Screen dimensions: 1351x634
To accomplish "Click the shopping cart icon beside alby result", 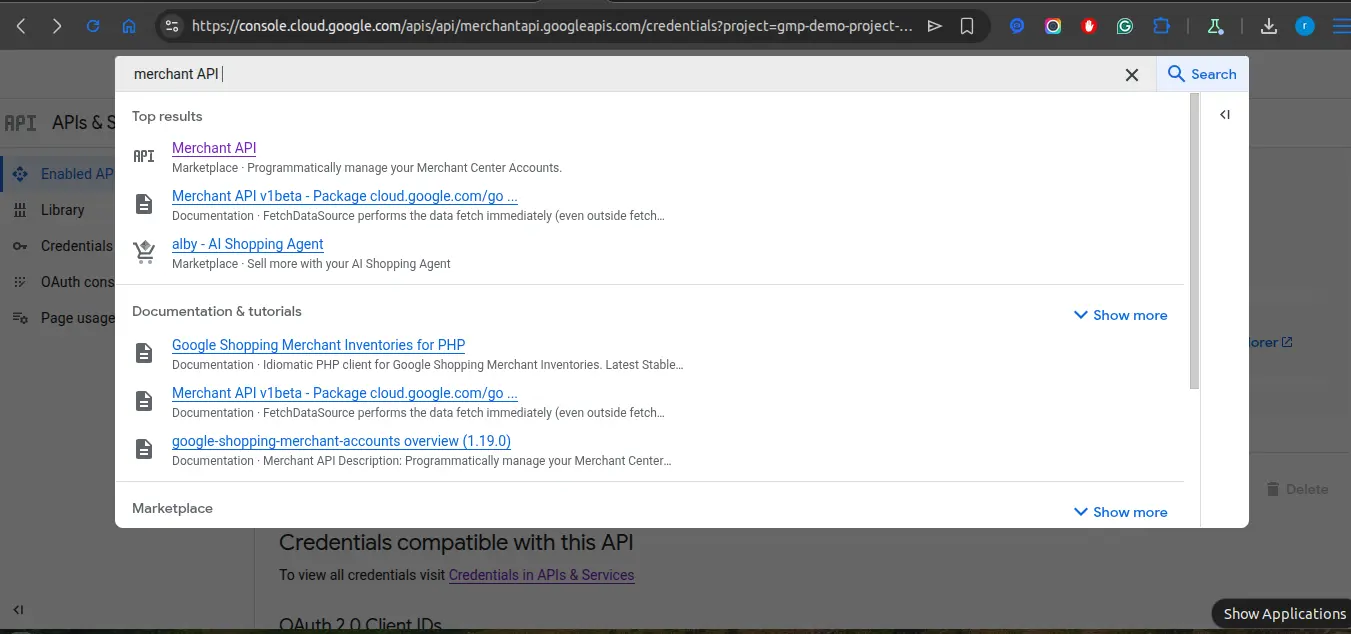I will click(144, 252).
